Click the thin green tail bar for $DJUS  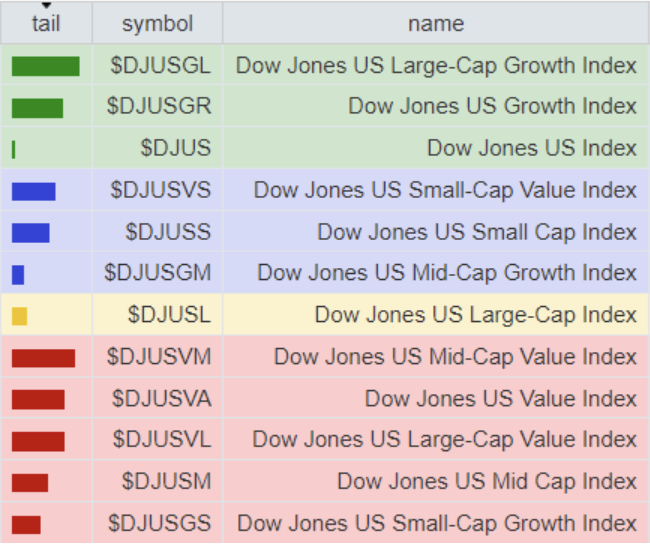14,149
